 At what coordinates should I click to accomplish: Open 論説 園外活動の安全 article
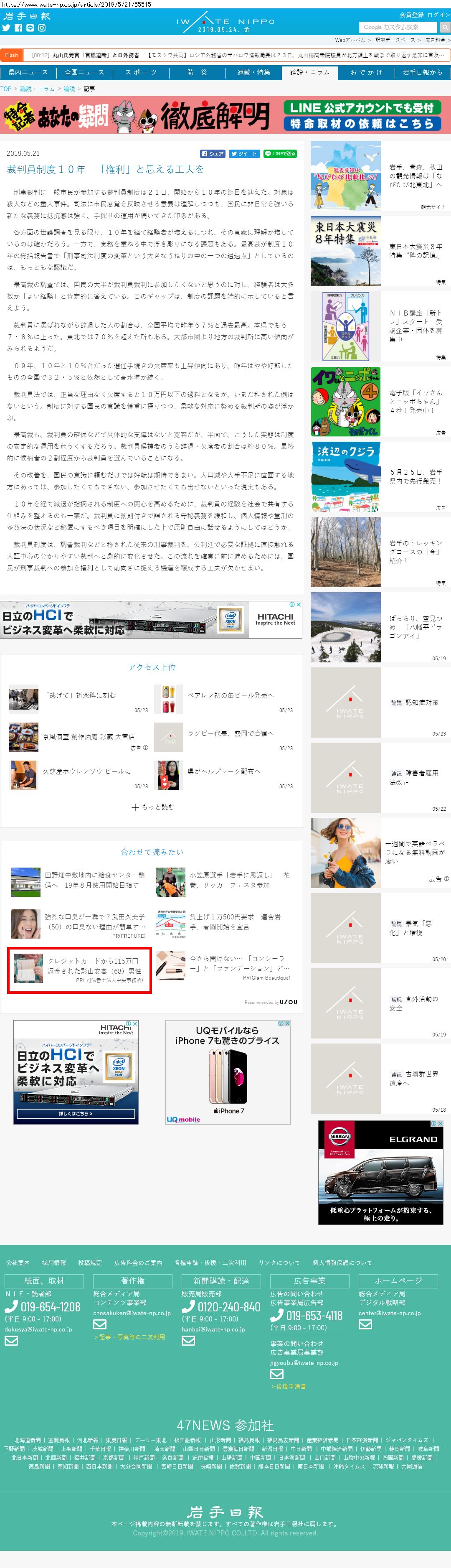click(414, 1003)
